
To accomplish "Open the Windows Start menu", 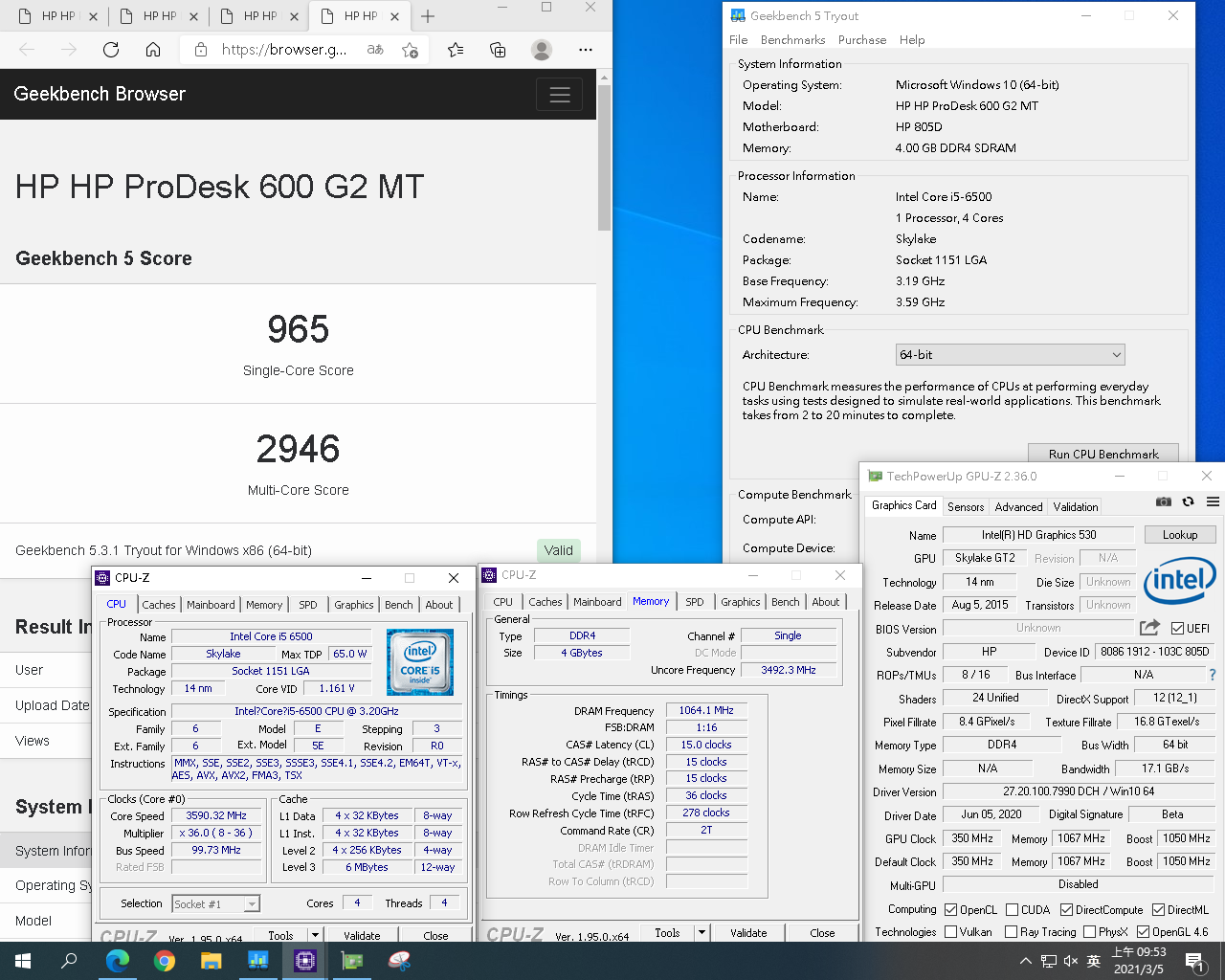I will point(23,961).
